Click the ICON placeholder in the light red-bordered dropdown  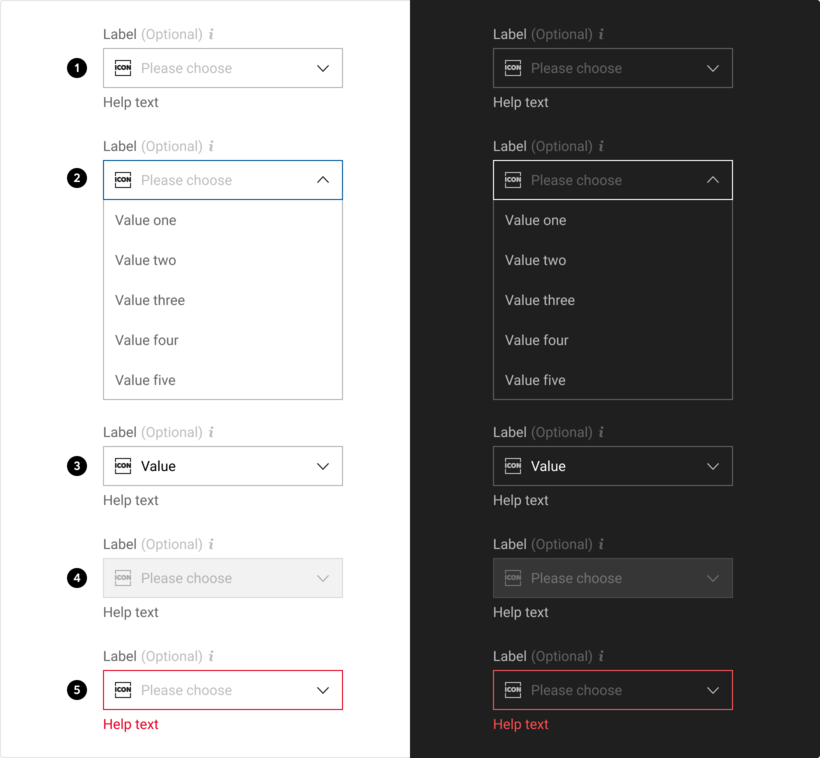pos(123,690)
